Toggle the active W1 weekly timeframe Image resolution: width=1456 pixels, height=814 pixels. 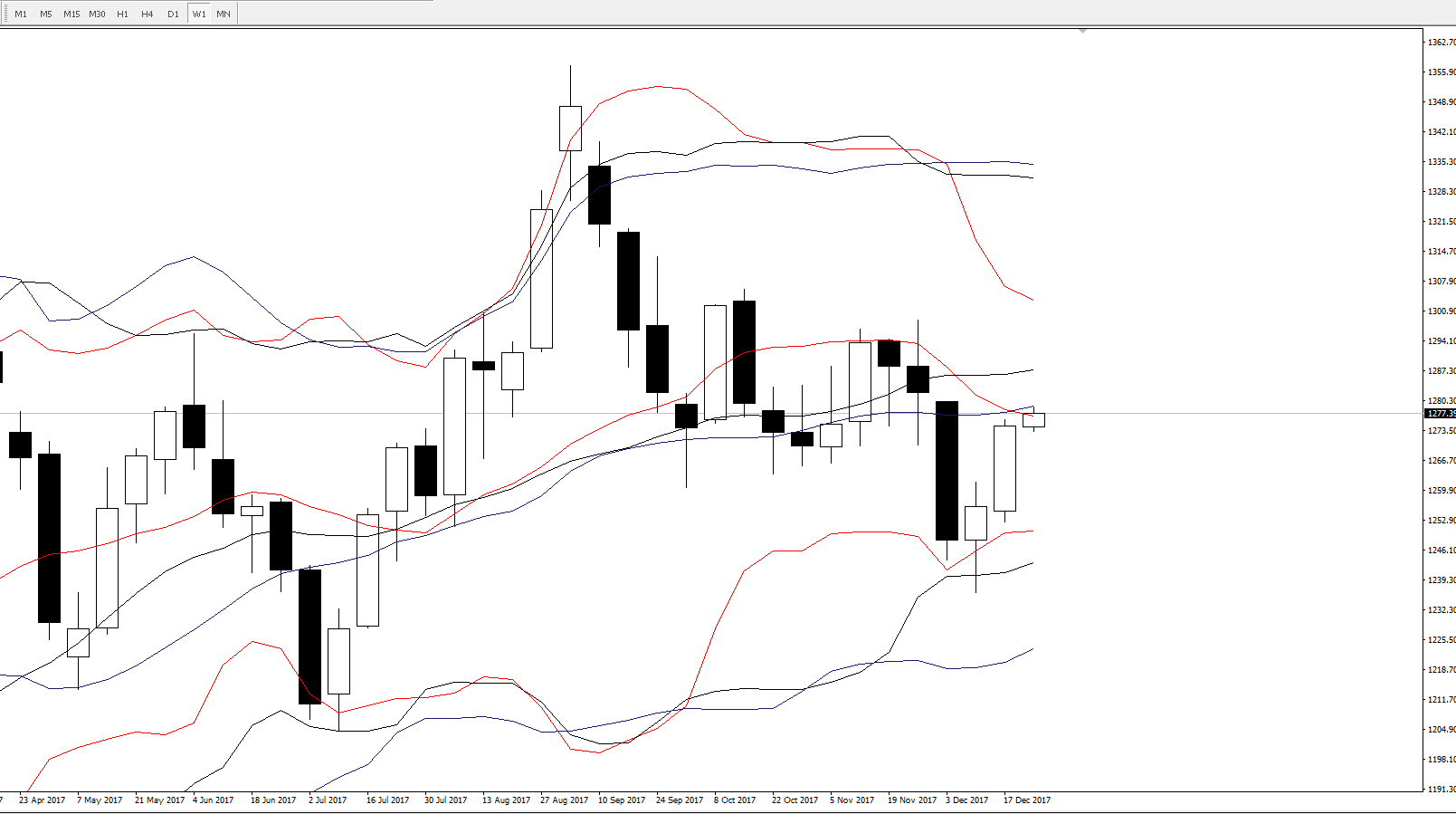point(199,14)
